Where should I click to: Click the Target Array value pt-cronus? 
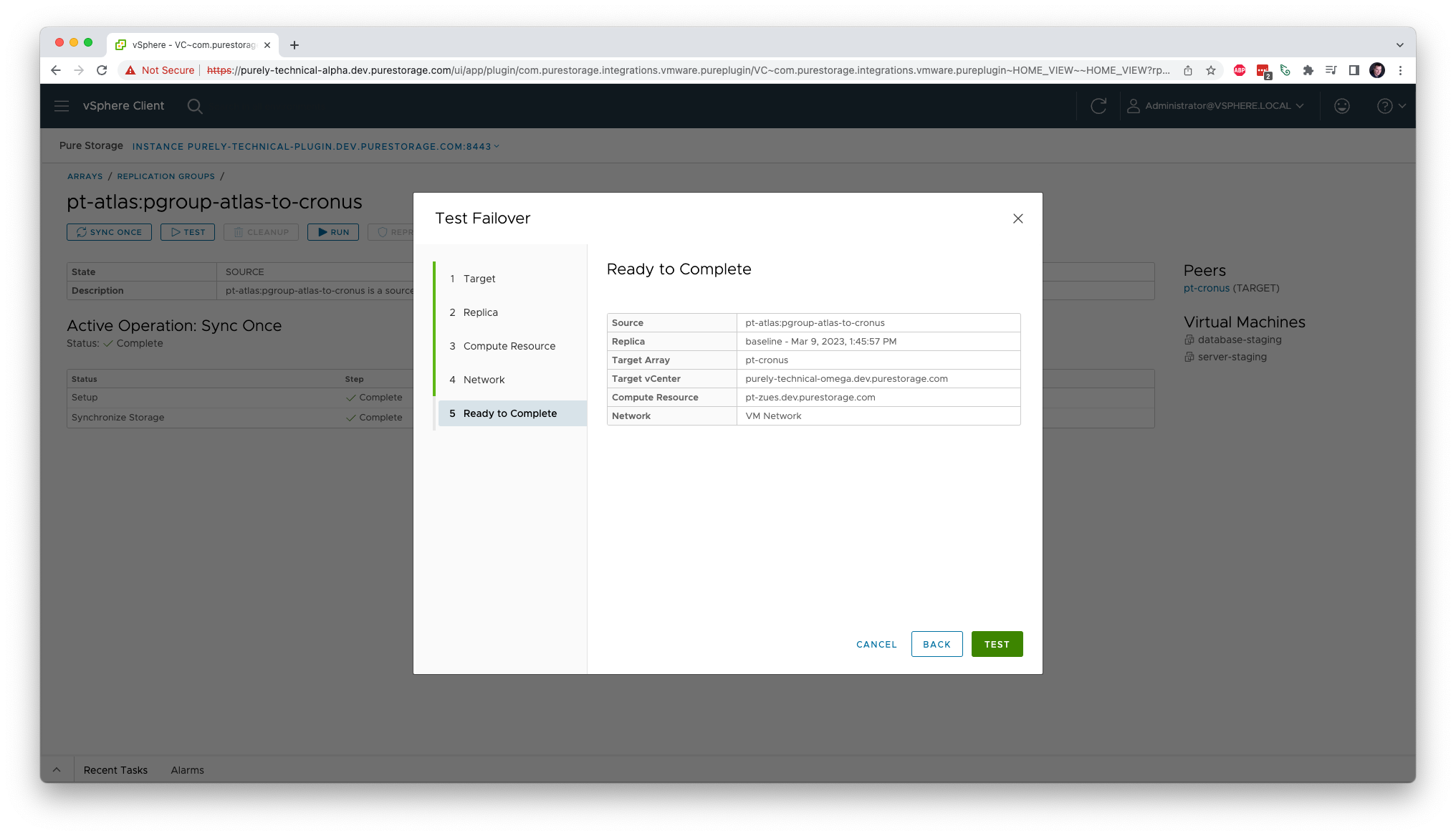[x=766, y=360]
